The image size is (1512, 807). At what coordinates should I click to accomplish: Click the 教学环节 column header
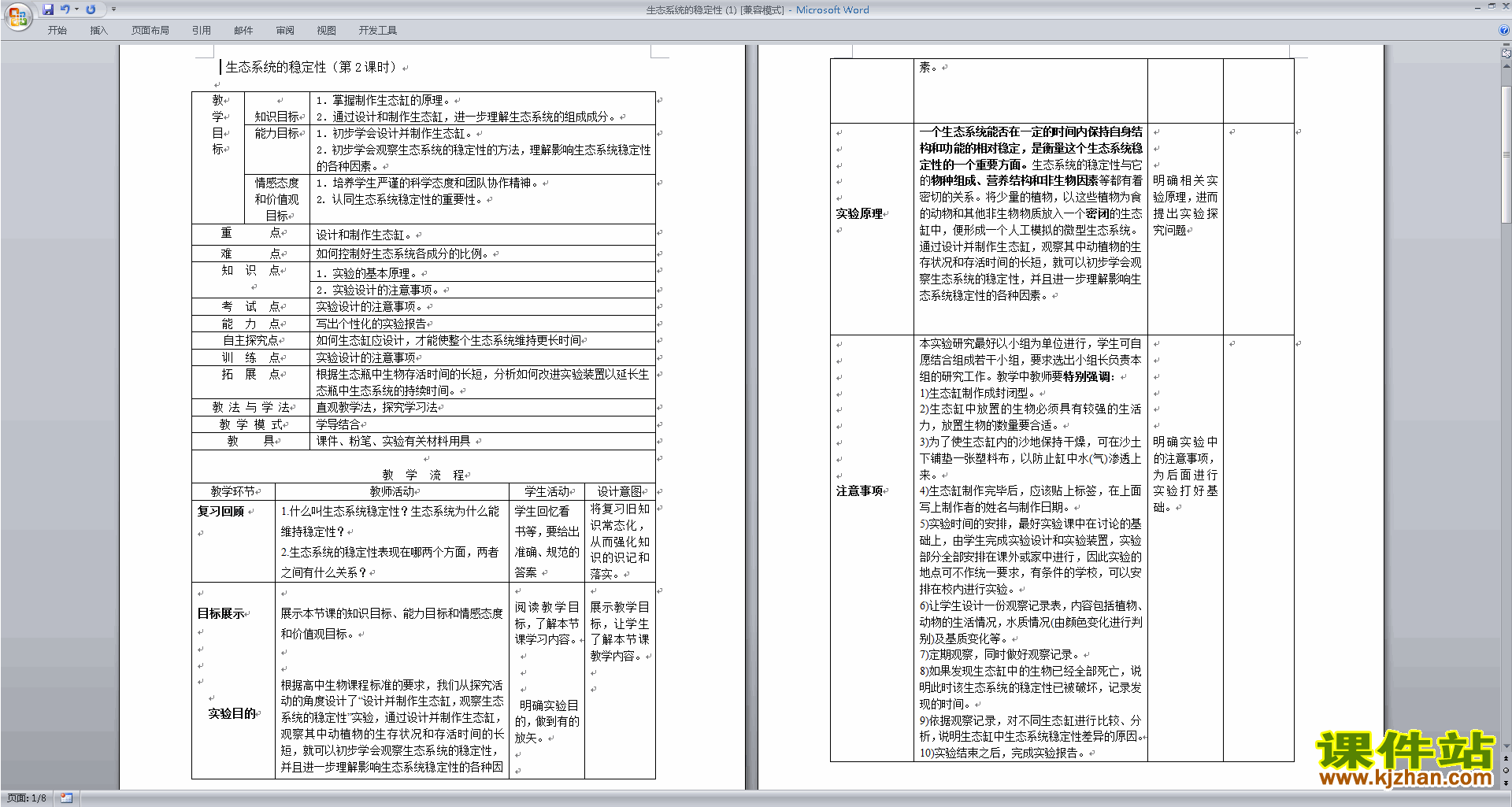click(233, 491)
